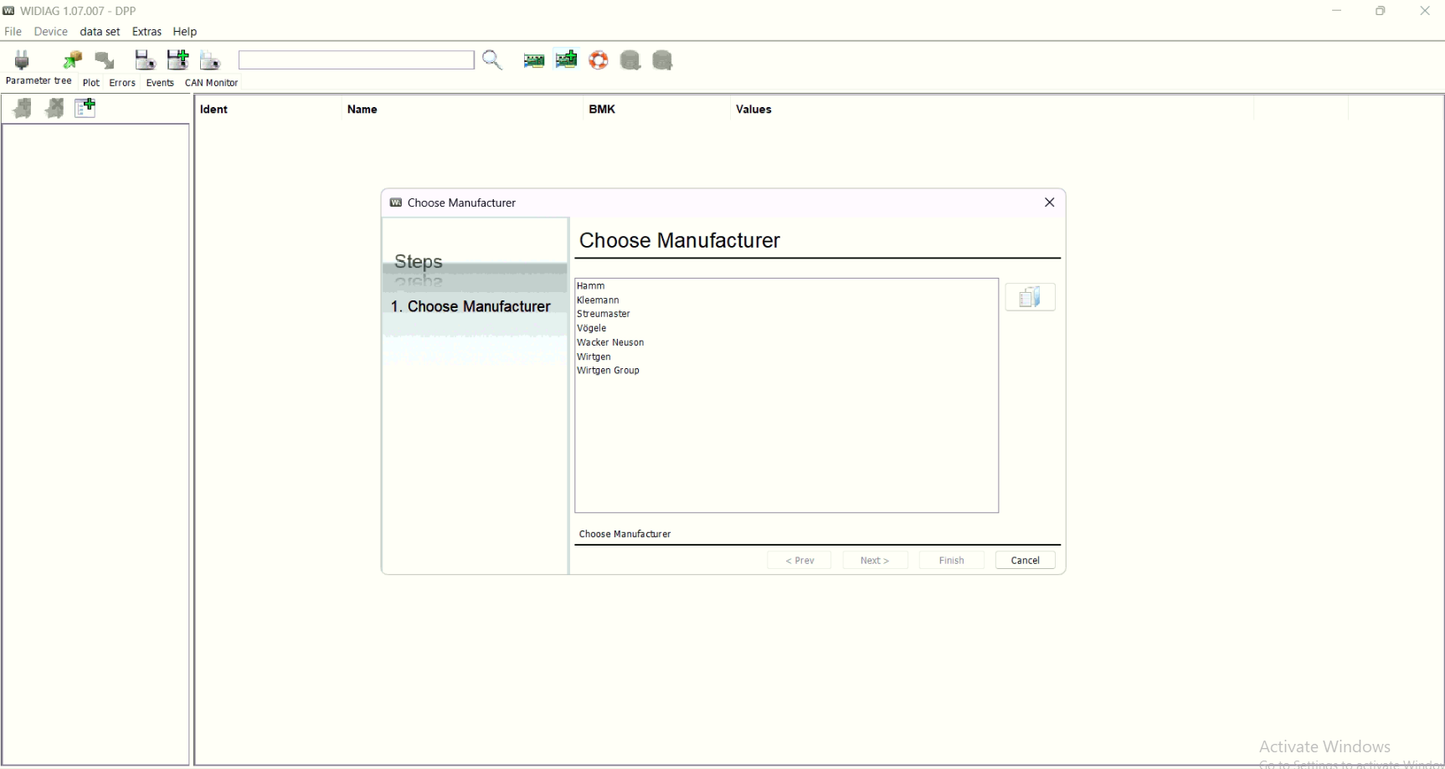
Task: Click the floppy disk save icon
Action: point(145,60)
